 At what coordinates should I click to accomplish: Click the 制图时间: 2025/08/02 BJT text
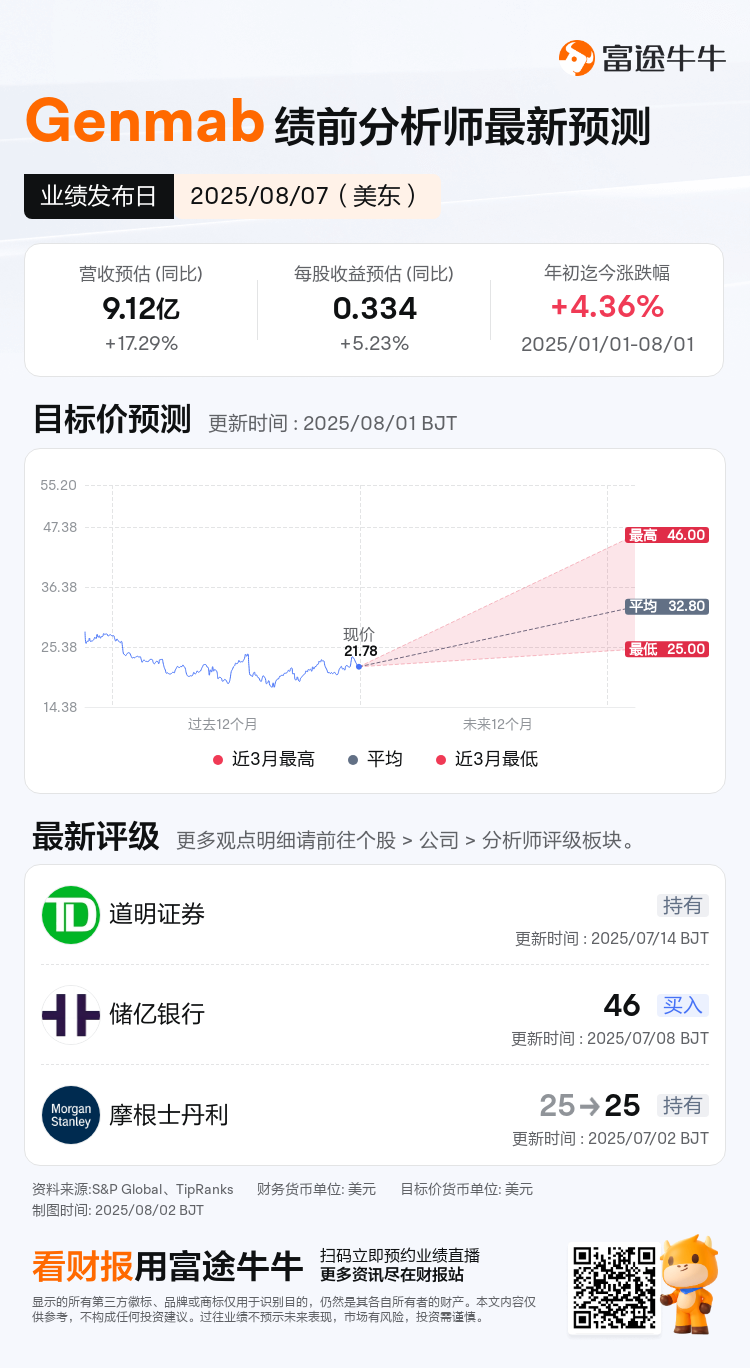[118, 1210]
